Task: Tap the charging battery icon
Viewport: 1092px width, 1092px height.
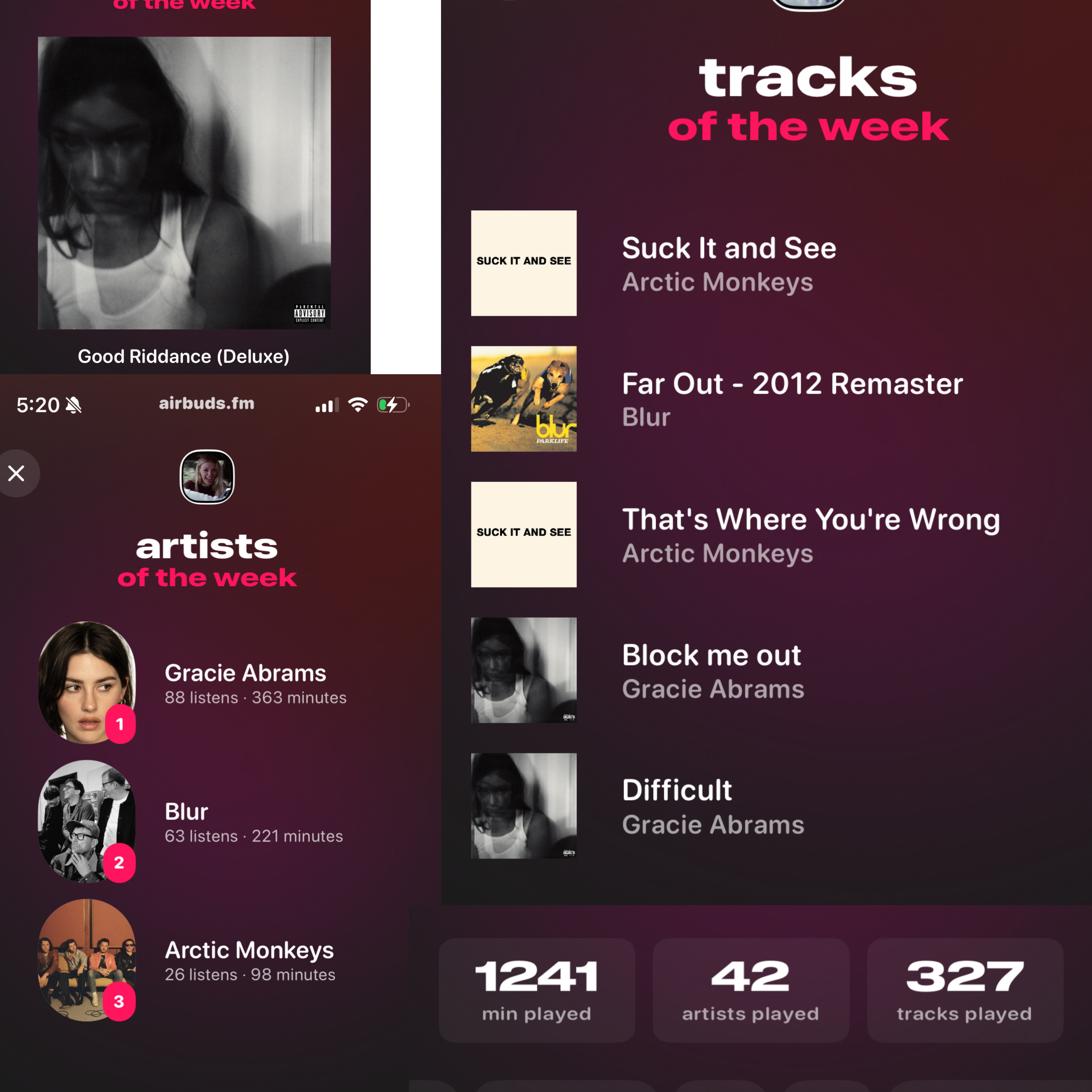Action: 393,405
